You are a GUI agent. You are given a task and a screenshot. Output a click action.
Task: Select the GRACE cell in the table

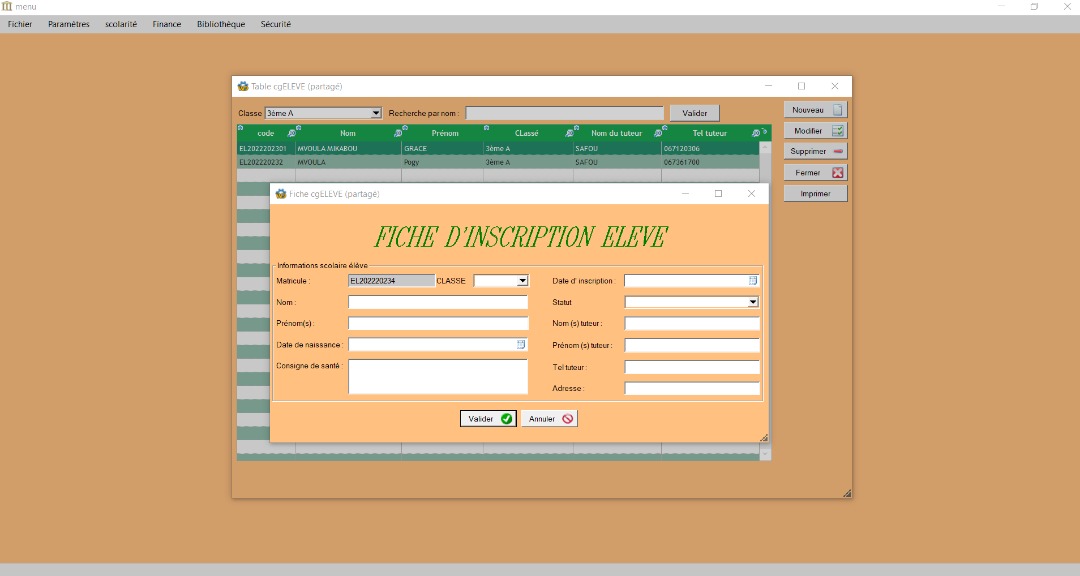click(x=442, y=148)
